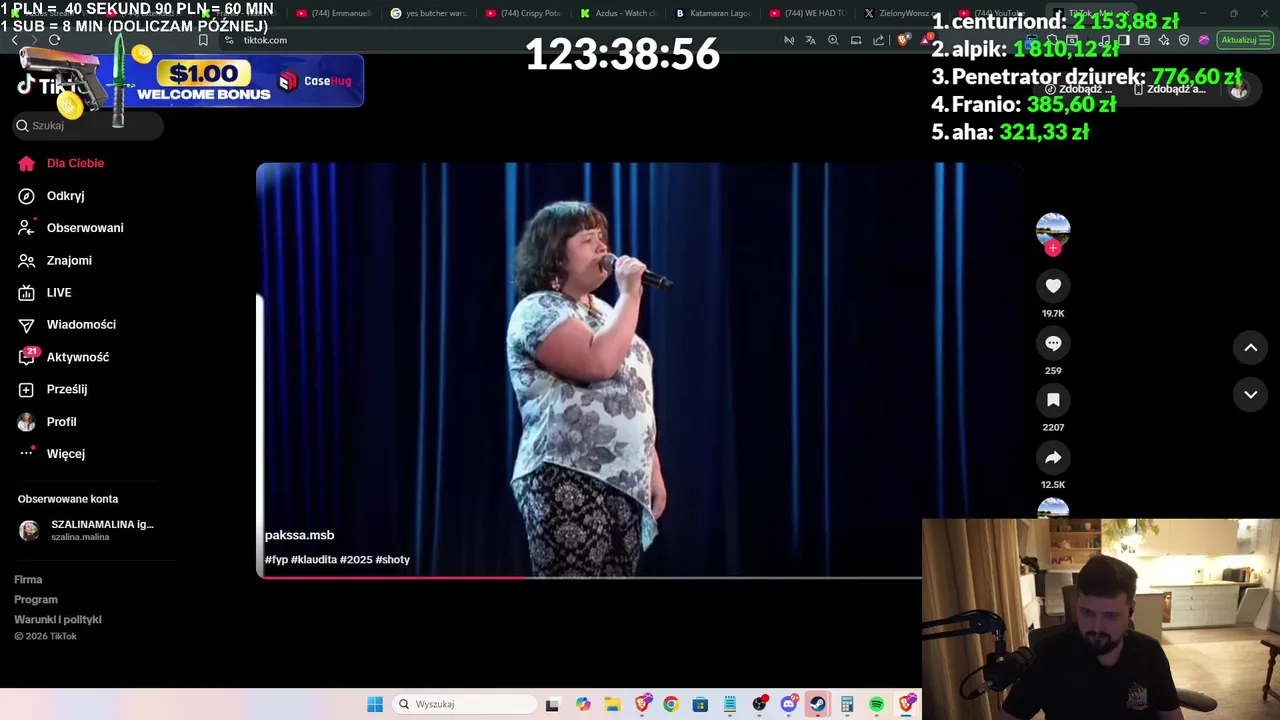Image resolution: width=1280 pixels, height=720 pixels.
Task: Open Notepad from the taskbar
Action: pos(730,704)
